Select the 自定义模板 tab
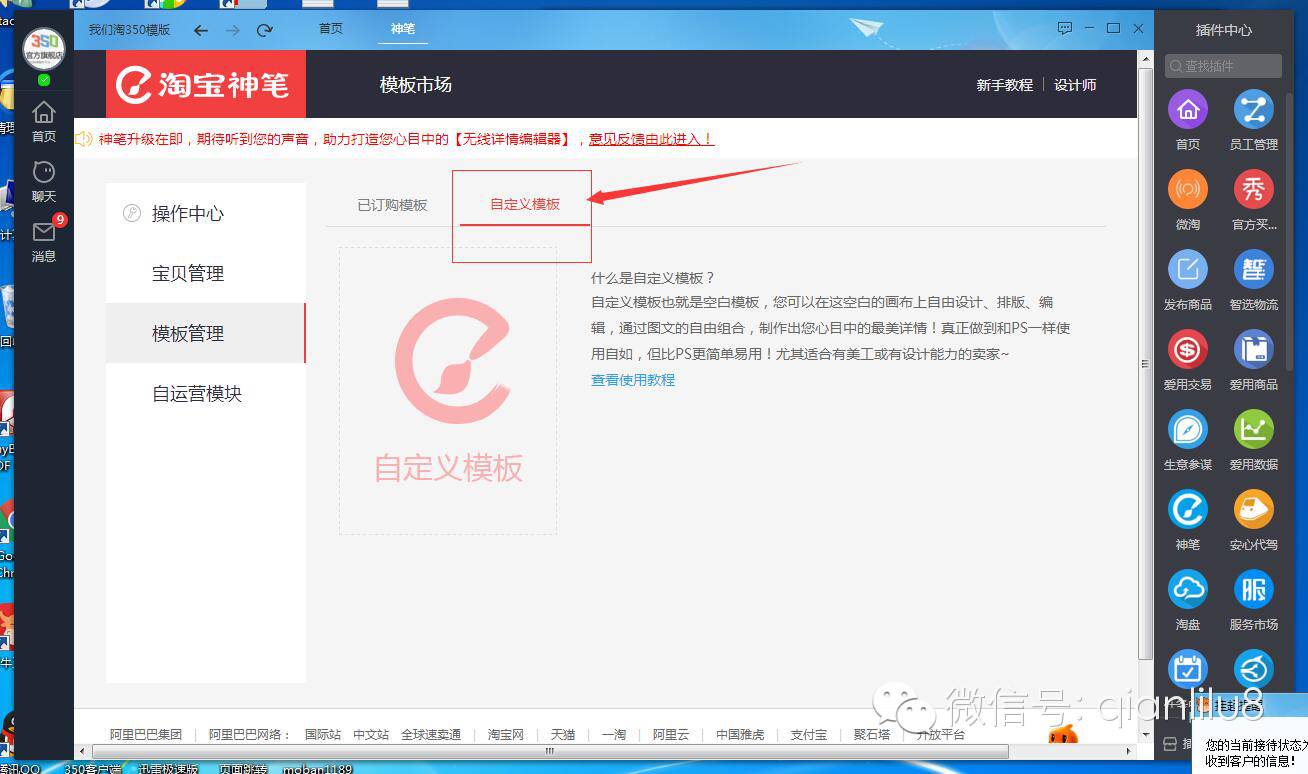1308x774 pixels. (525, 204)
